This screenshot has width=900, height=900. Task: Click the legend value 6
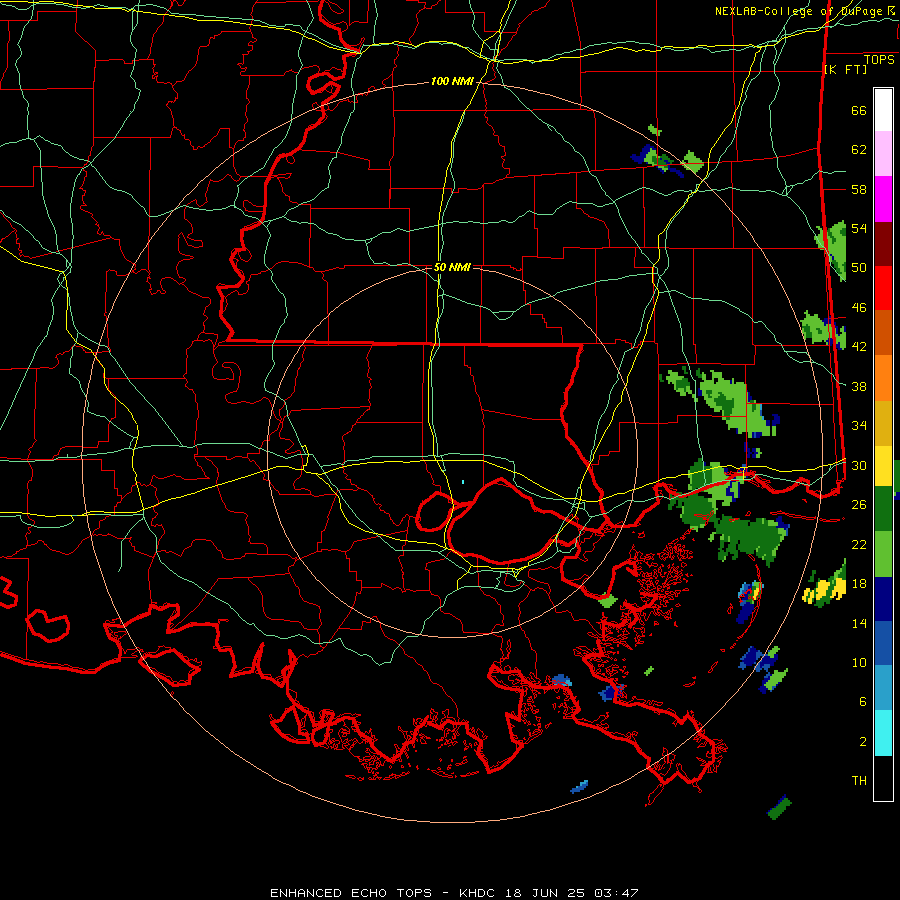tap(863, 702)
